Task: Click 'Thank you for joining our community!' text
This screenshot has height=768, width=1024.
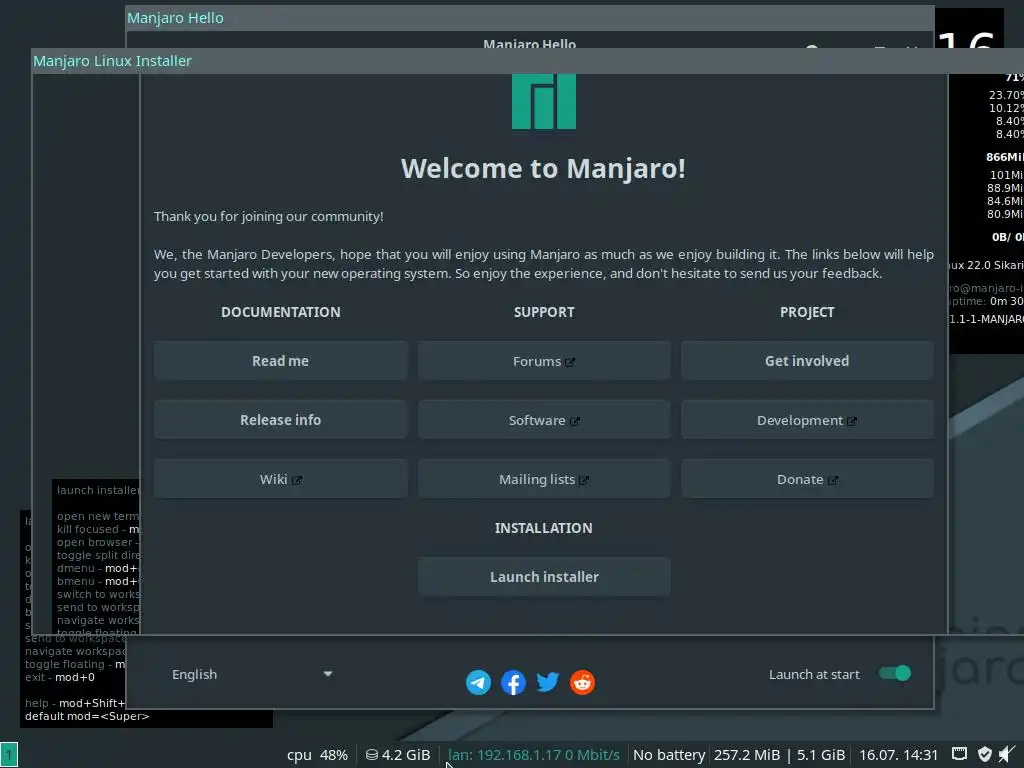Action: tap(268, 216)
